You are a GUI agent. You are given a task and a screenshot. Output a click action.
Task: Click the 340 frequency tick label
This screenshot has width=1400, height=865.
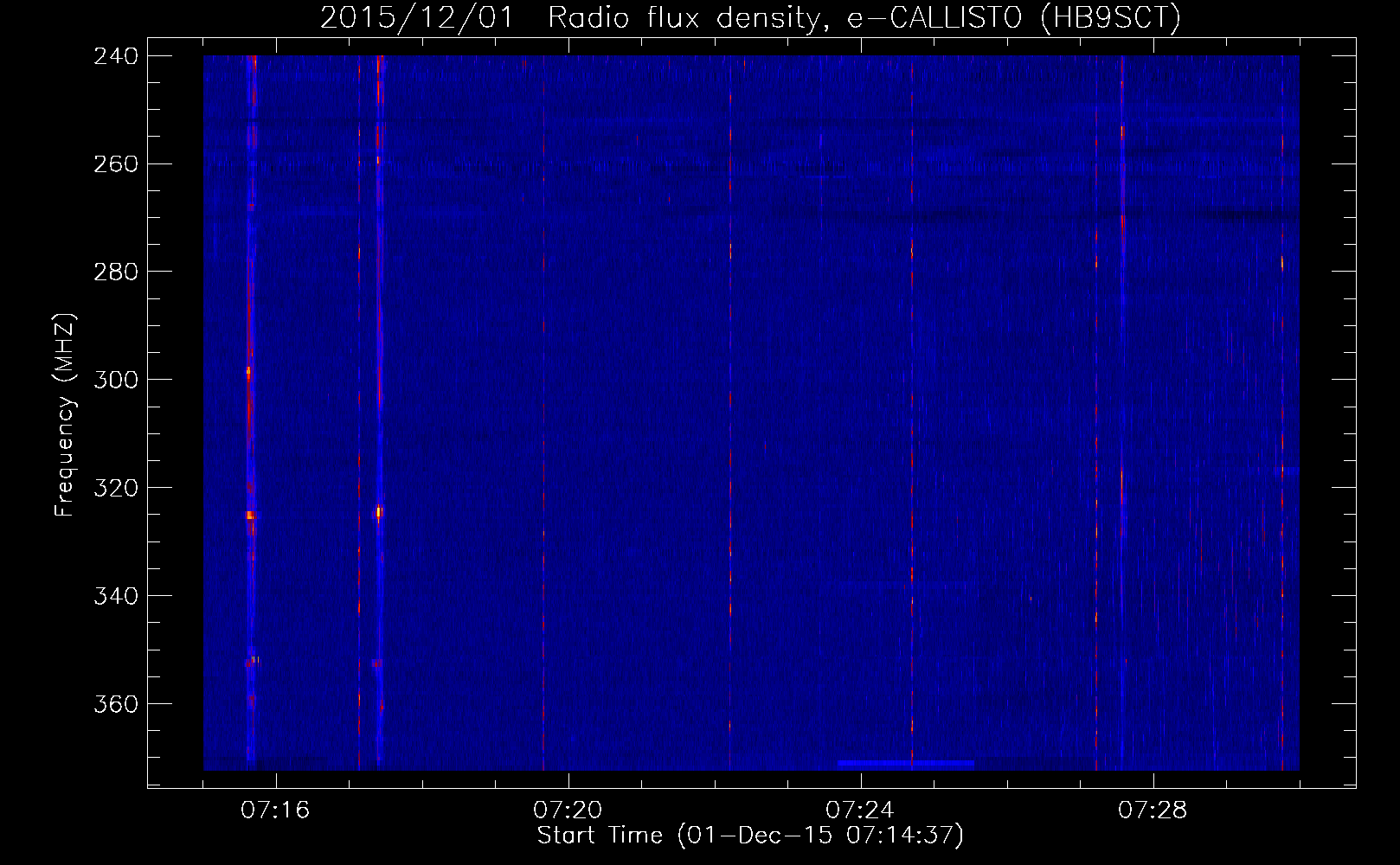click(x=116, y=597)
